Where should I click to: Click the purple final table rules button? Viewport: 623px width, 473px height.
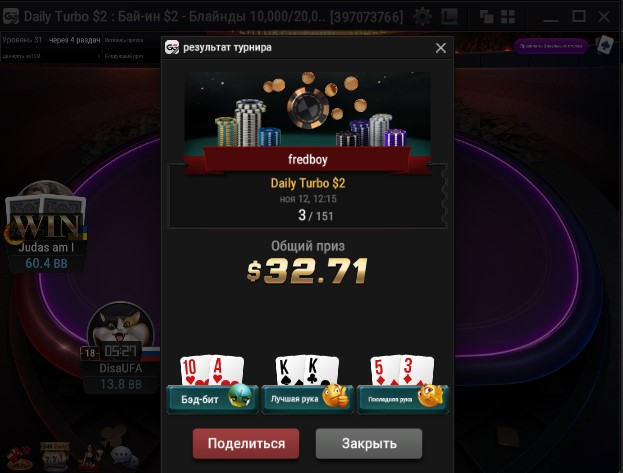click(551, 46)
